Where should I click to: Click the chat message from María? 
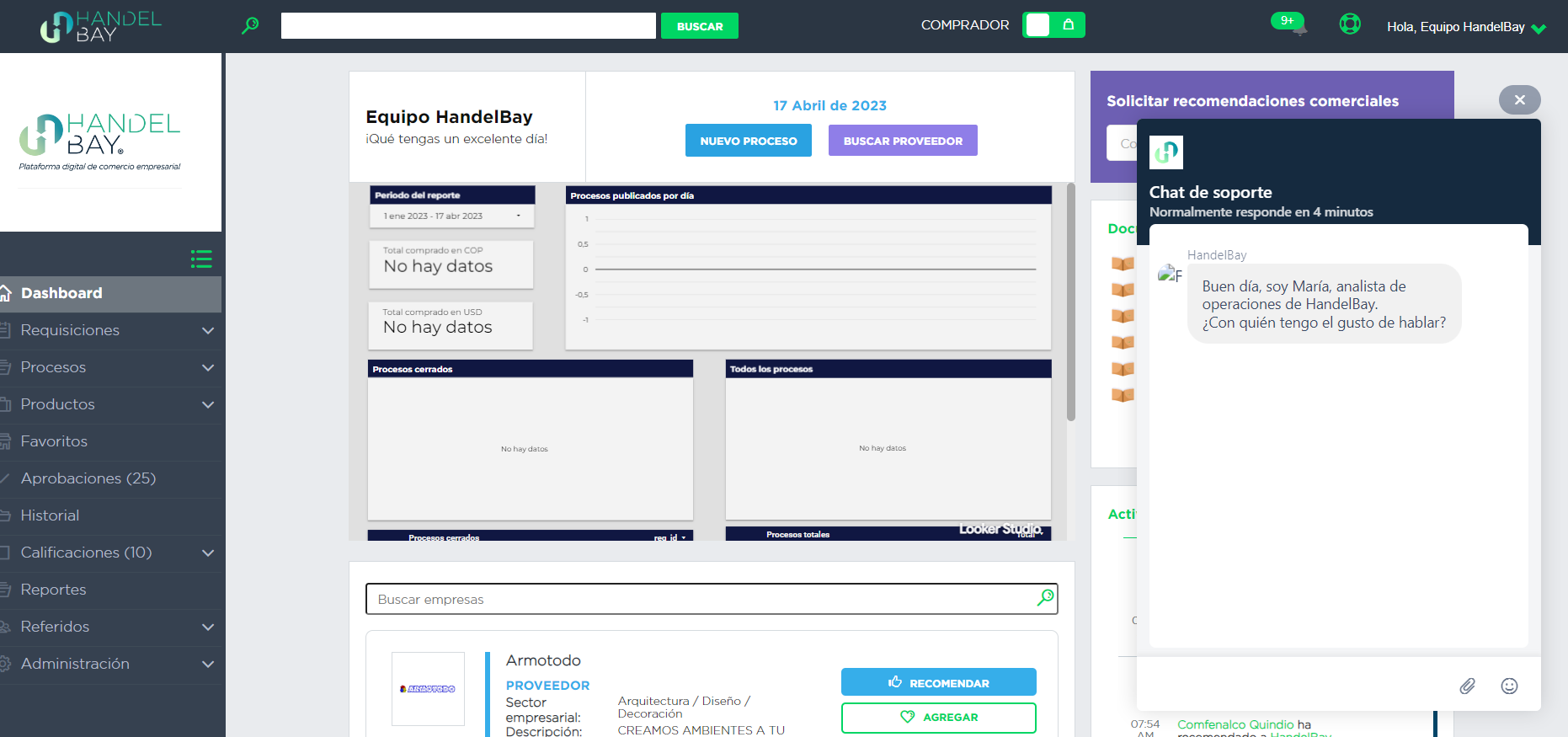[1324, 304]
